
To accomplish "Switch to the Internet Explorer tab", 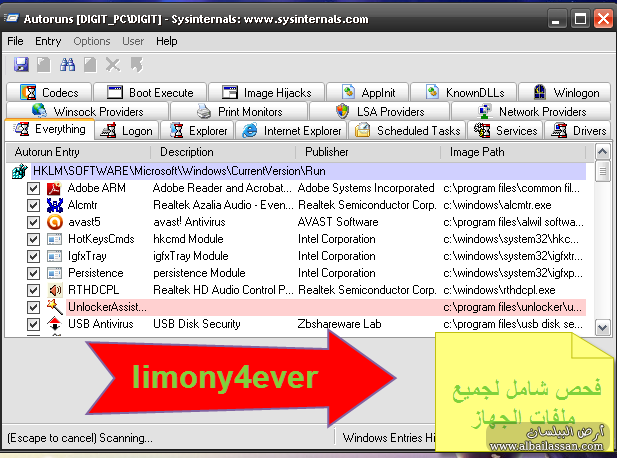I will (x=291, y=130).
